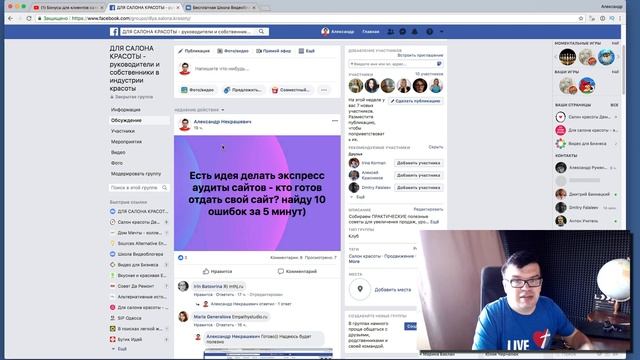Open Участники in the group menu
640x360 pixels.
[122, 131]
